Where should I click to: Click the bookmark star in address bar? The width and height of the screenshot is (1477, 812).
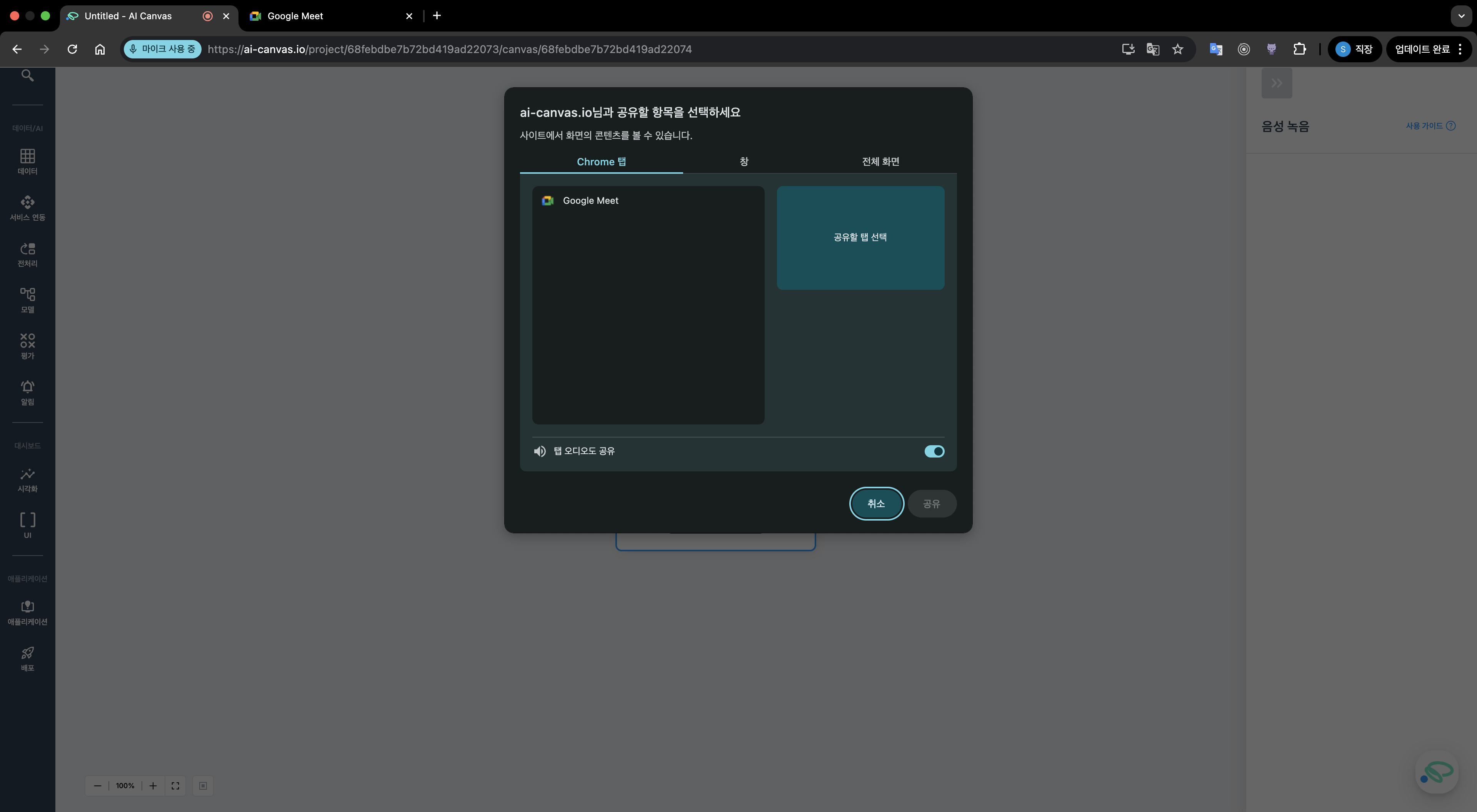1178,49
